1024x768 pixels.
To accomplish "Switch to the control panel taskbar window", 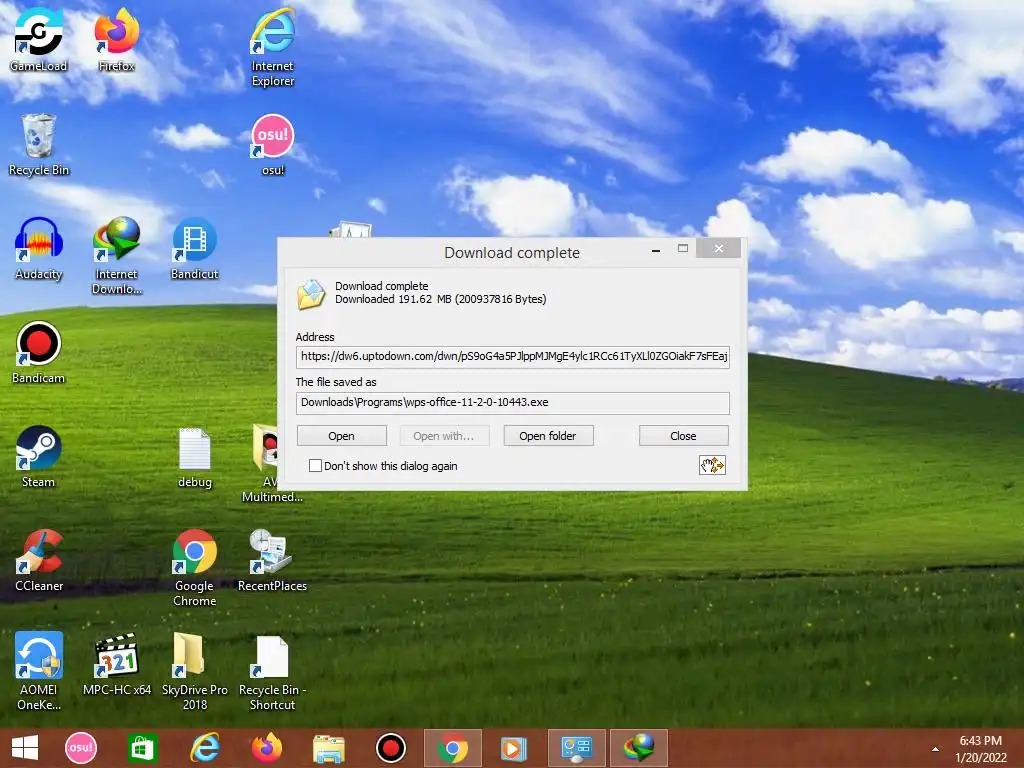I will 577,748.
